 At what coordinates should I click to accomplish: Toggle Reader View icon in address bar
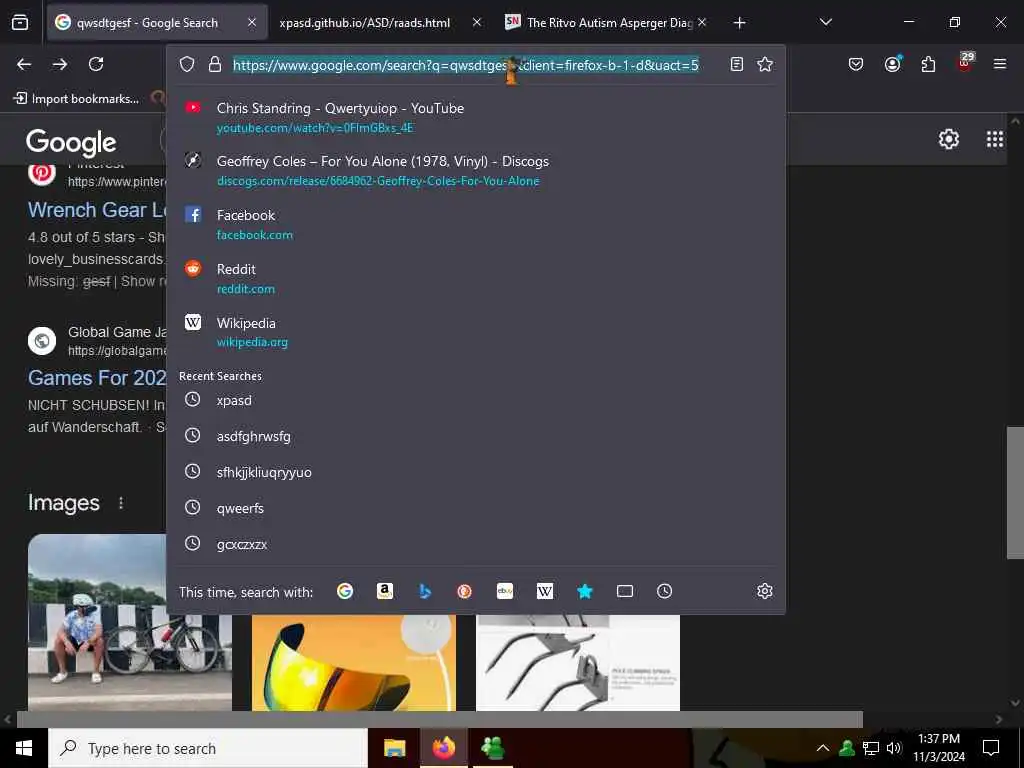point(737,64)
